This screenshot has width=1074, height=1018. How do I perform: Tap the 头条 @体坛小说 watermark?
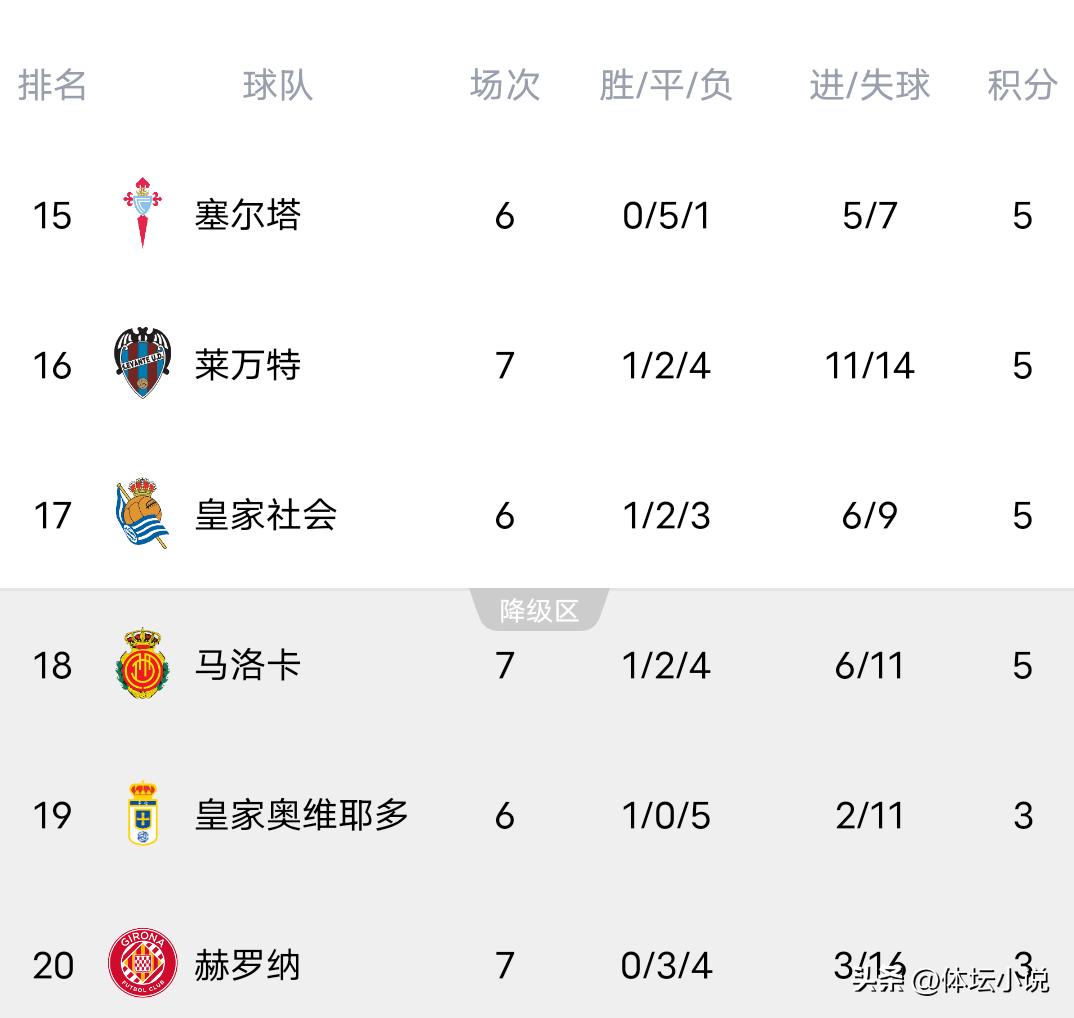pyautogui.click(x=950, y=980)
